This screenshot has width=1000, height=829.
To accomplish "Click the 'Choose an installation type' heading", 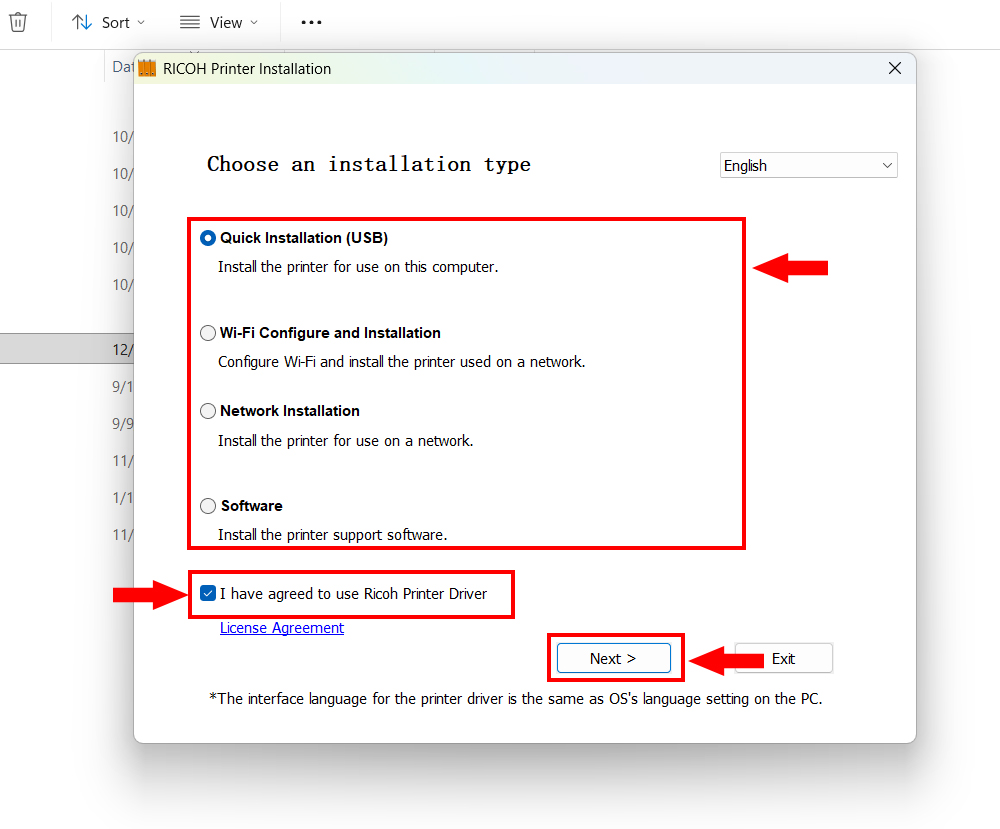I will (x=369, y=165).
